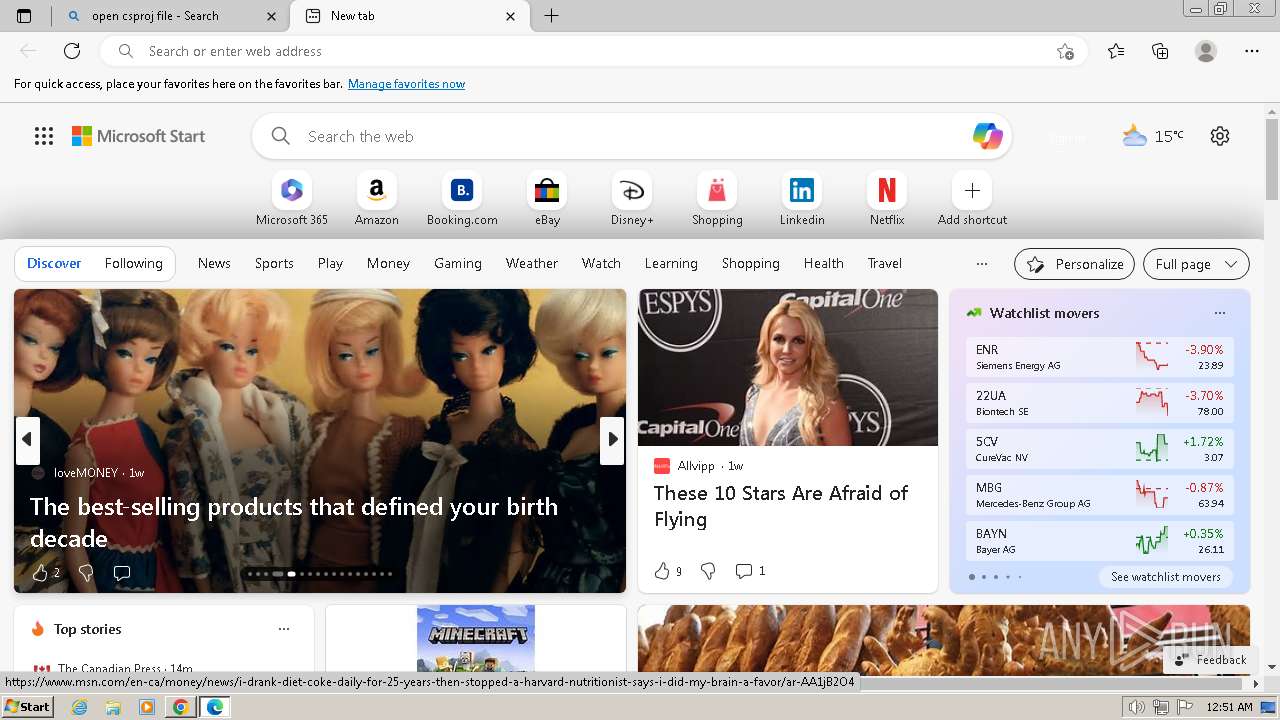
Task: Open the MBG Mercedes-Benz Group stock row
Action: click(x=1099, y=495)
